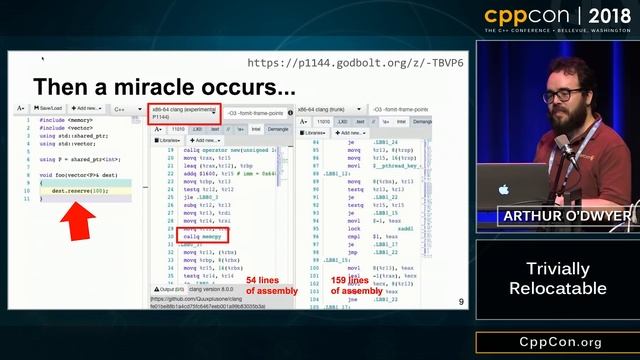The image size is (640, 360).
Task: Toggle the // comments filter in P1144 pane
Action: 228,129
